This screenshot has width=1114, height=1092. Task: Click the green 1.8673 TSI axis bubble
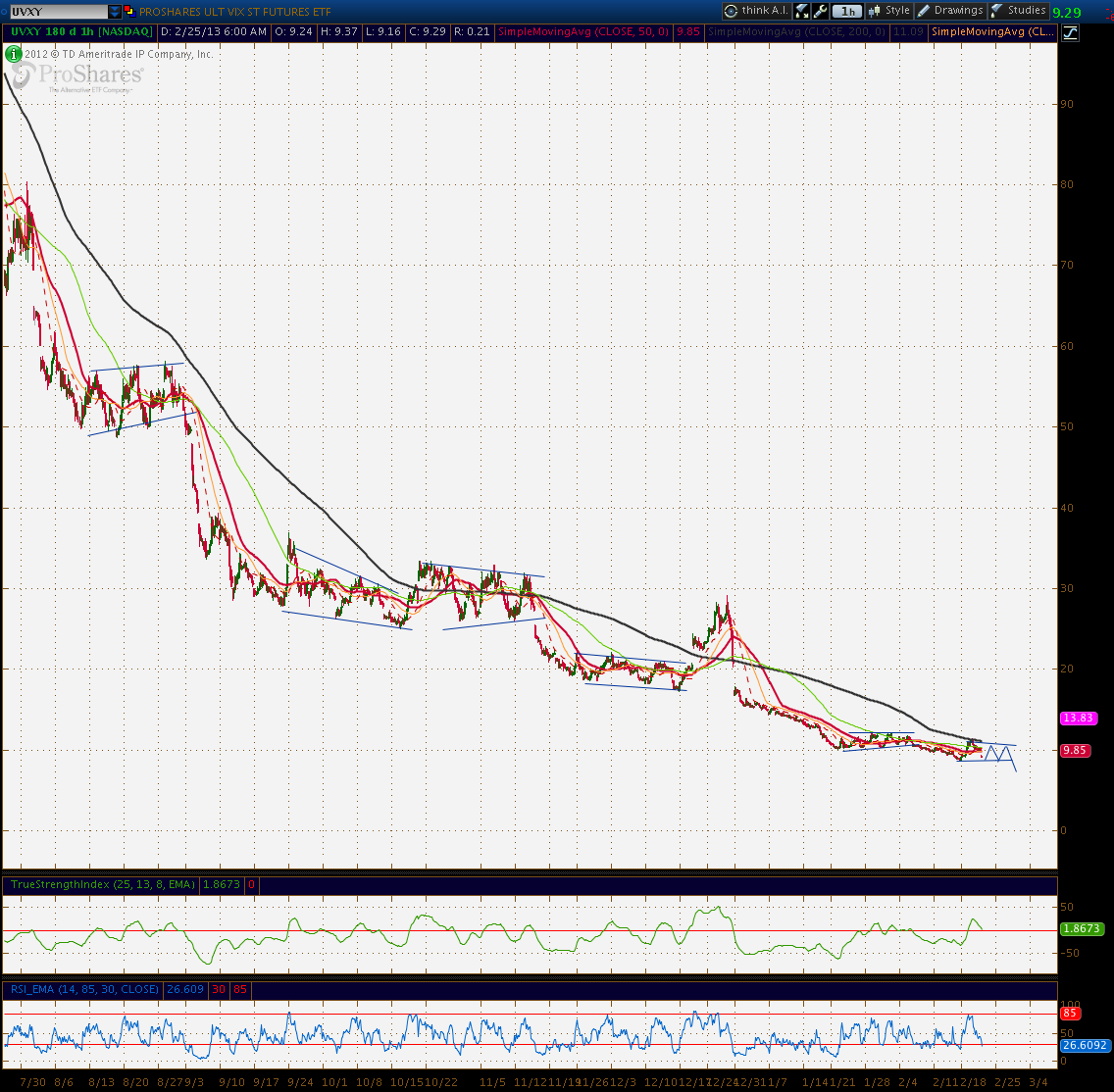coord(1082,928)
